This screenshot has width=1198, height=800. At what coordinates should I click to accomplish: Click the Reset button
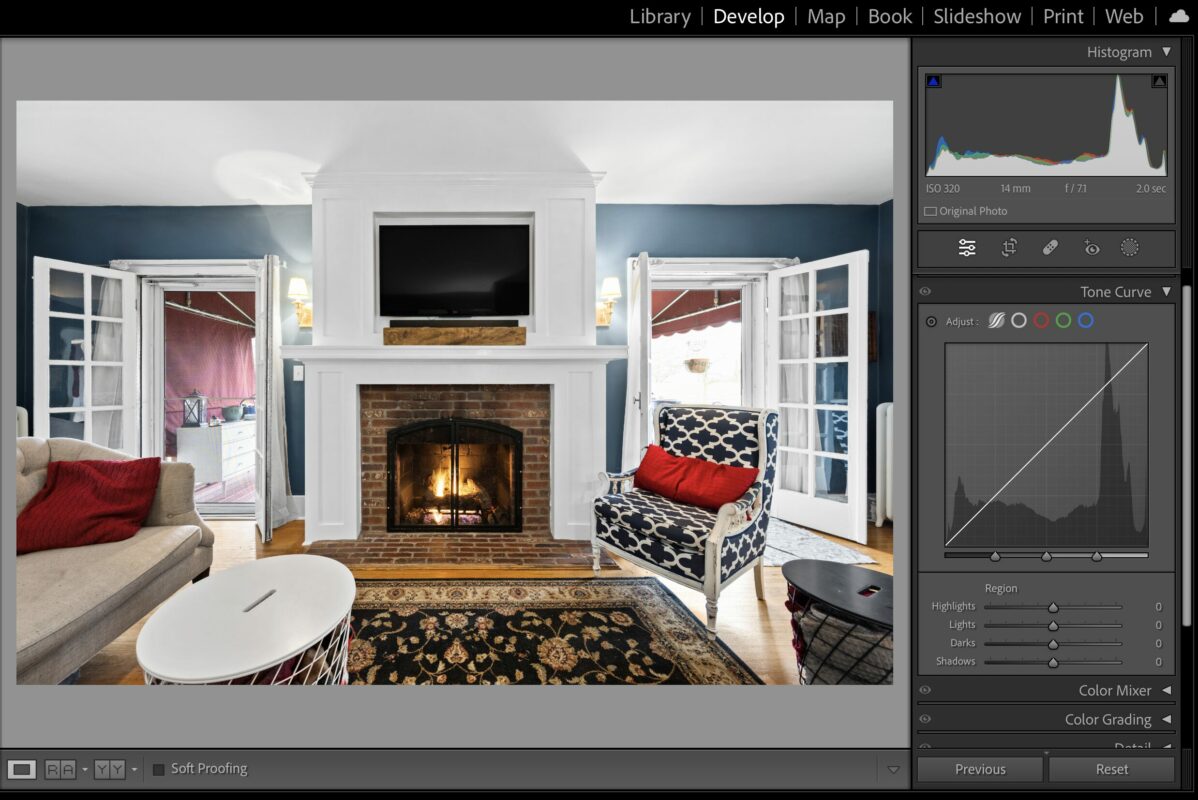tap(1112, 768)
